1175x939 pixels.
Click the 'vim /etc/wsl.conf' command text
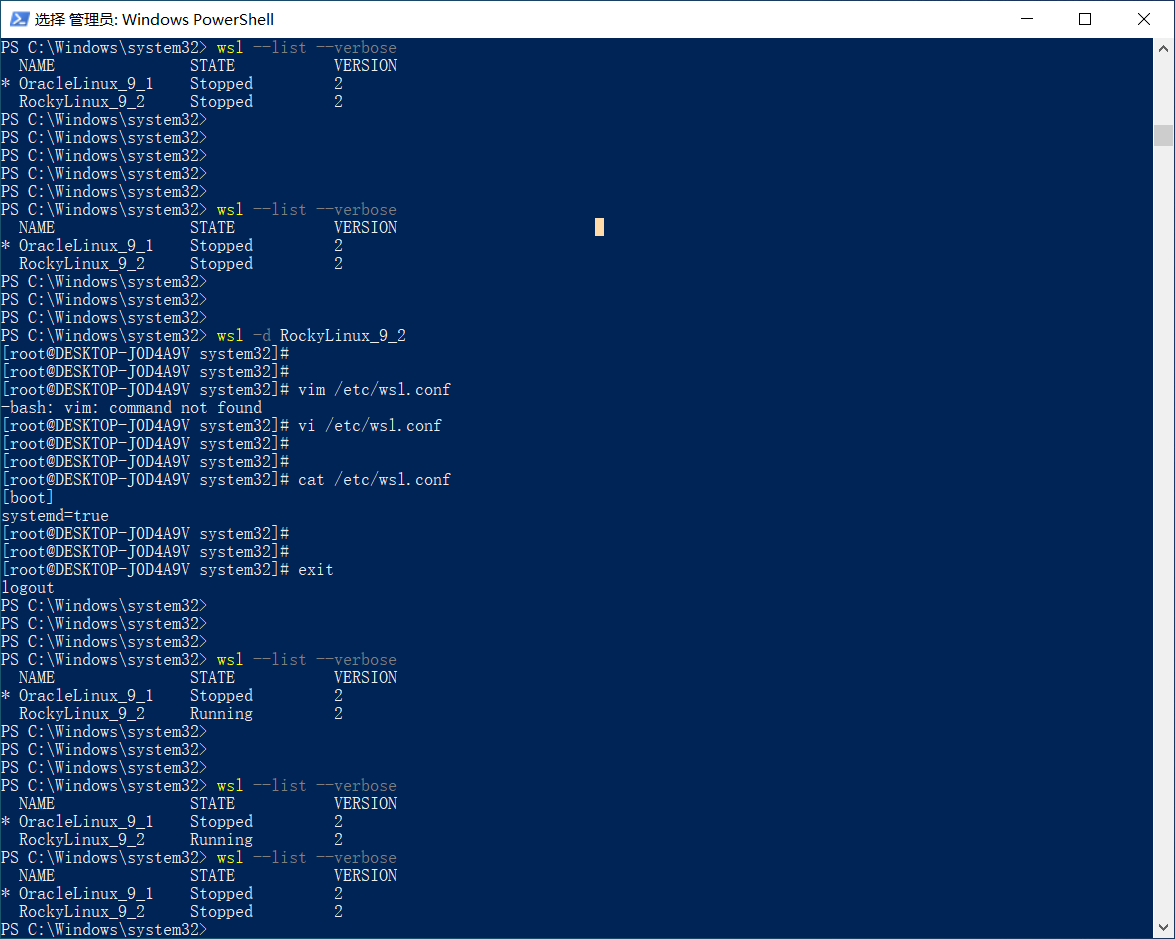point(374,390)
